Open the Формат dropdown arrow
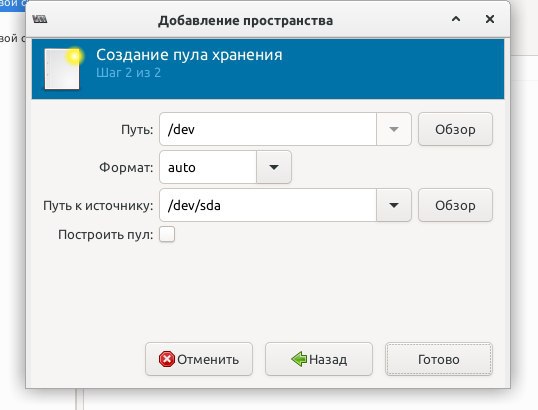Screen dimensions: 538x410 (x=273, y=167)
